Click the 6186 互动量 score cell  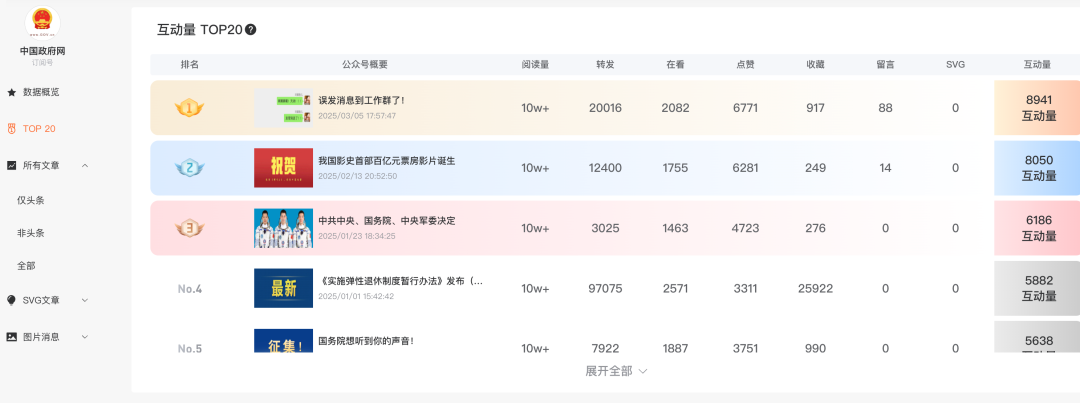point(1037,228)
